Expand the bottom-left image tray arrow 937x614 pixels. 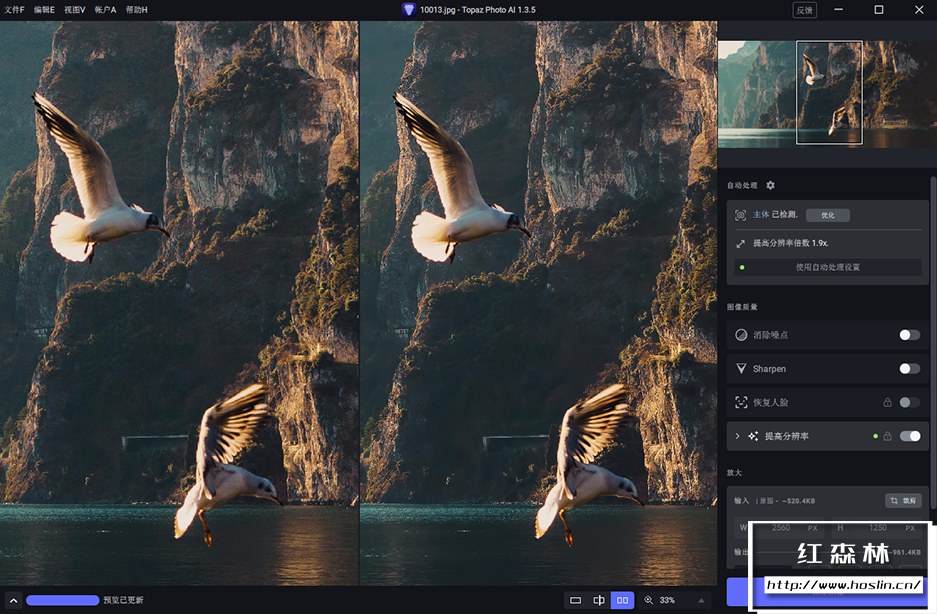[12, 600]
